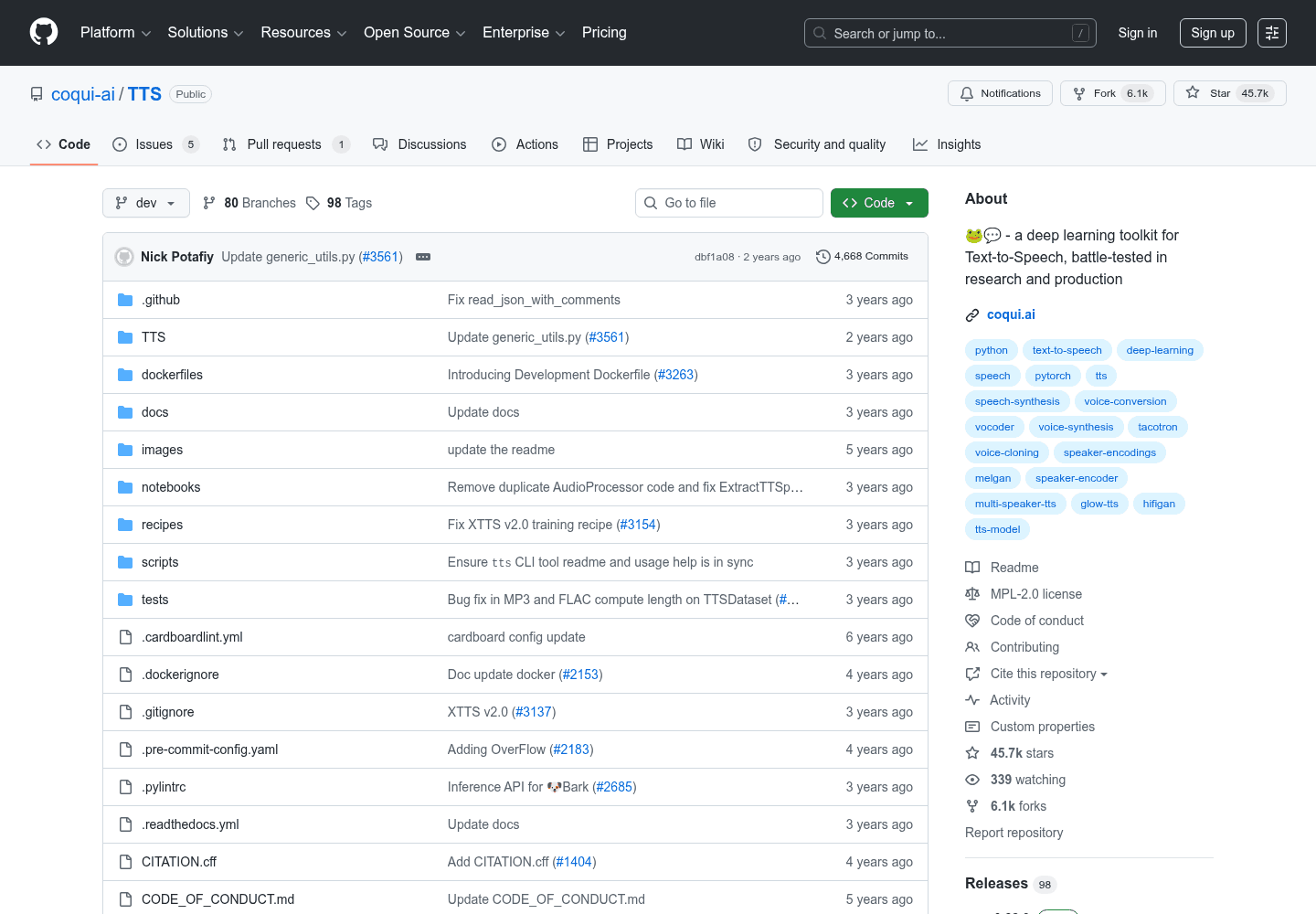This screenshot has width=1316, height=914.
Task: Click the Activity pulse icon
Action: pyautogui.click(x=972, y=700)
